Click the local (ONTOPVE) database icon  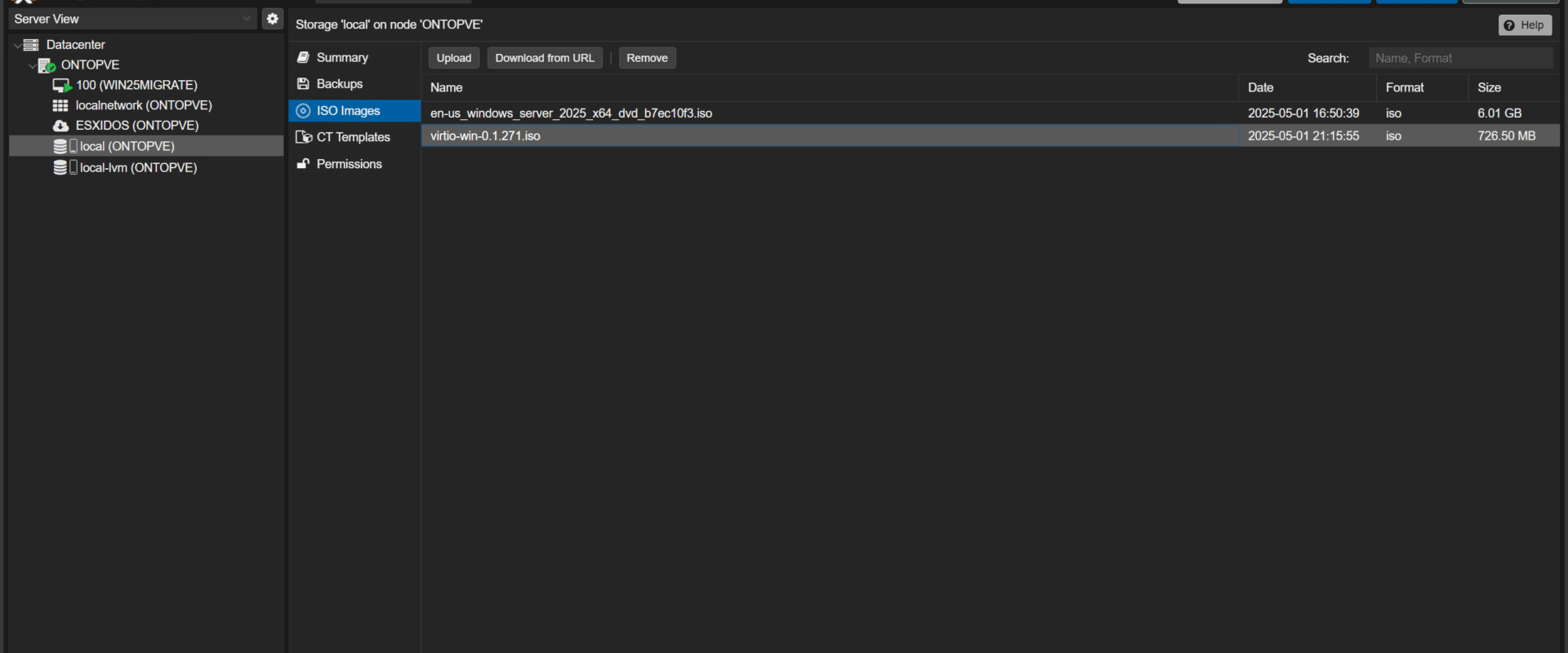tap(60, 146)
